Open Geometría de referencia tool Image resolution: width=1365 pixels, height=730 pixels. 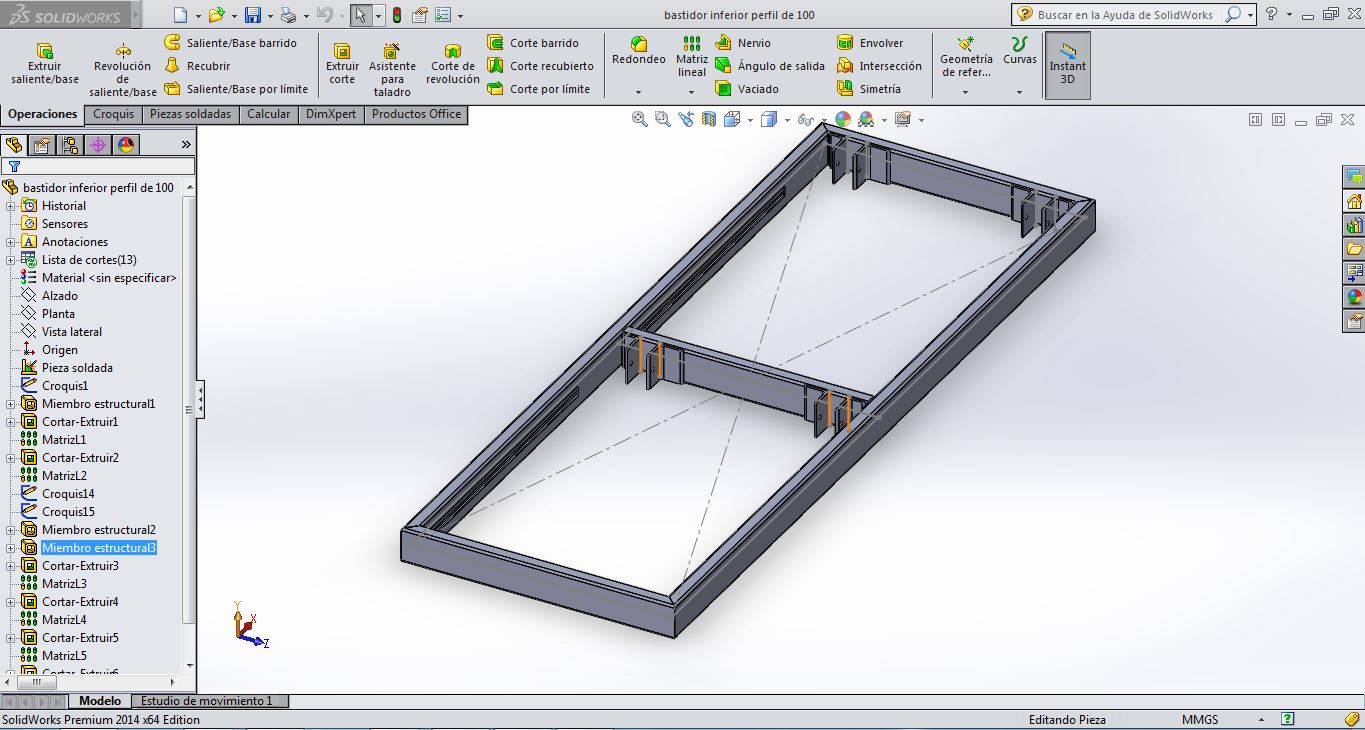(x=966, y=57)
